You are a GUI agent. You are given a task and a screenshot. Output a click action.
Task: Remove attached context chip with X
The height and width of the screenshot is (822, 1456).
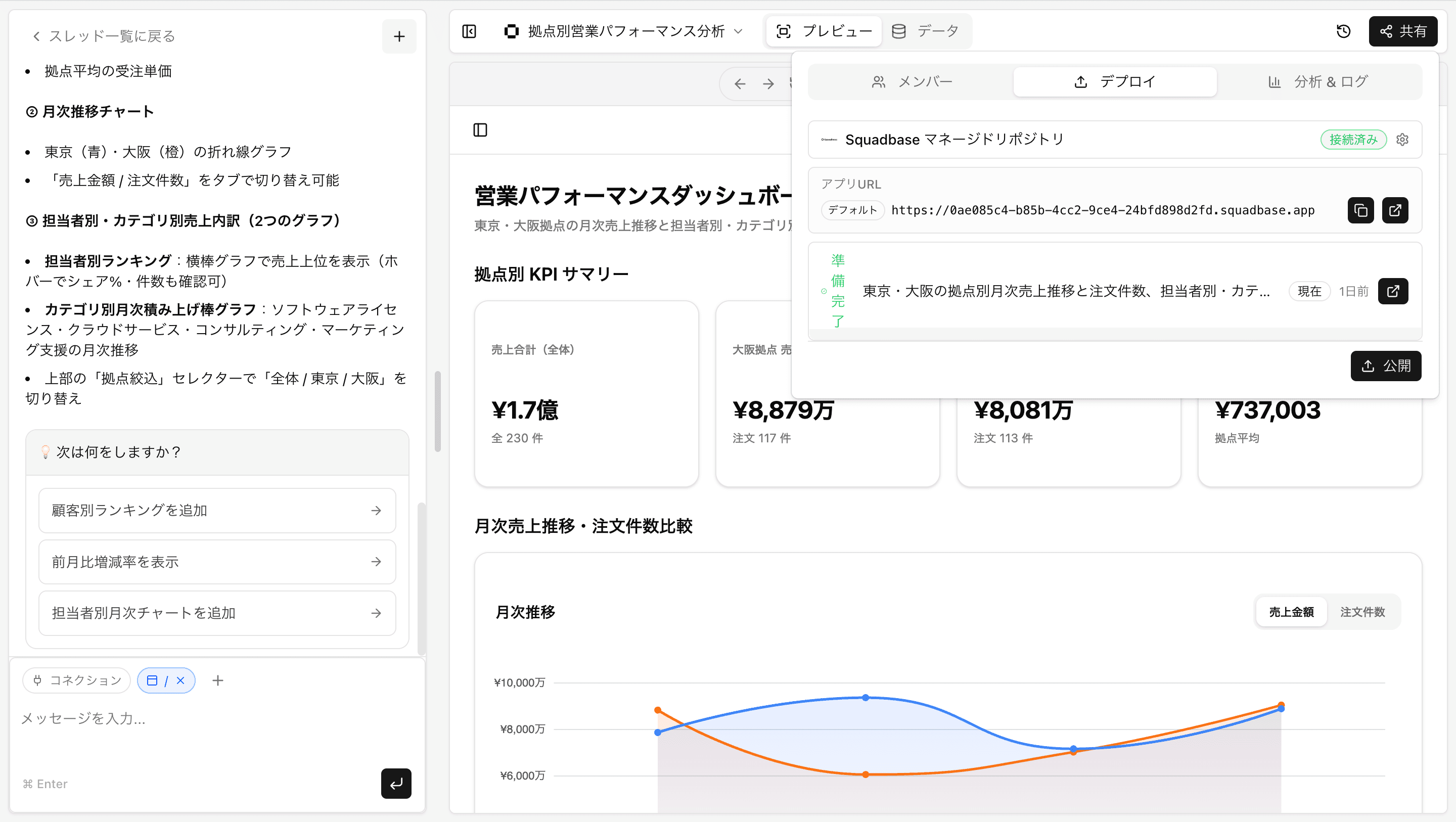click(x=180, y=680)
